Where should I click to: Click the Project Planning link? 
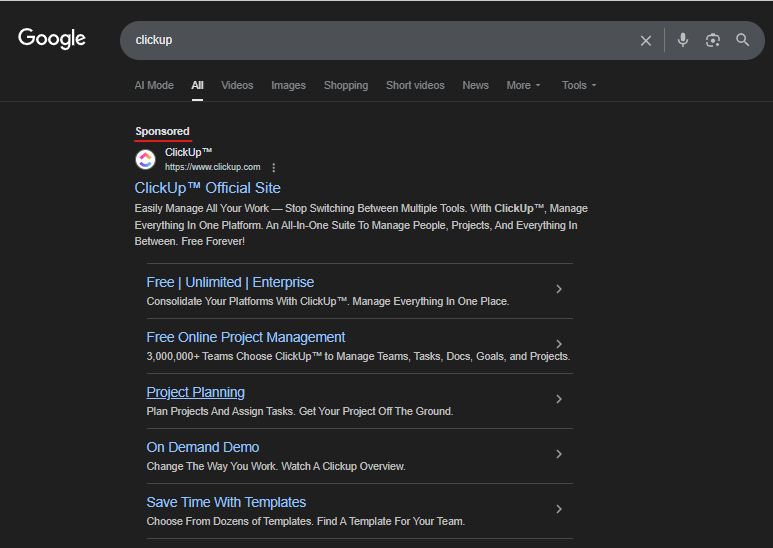(x=195, y=392)
